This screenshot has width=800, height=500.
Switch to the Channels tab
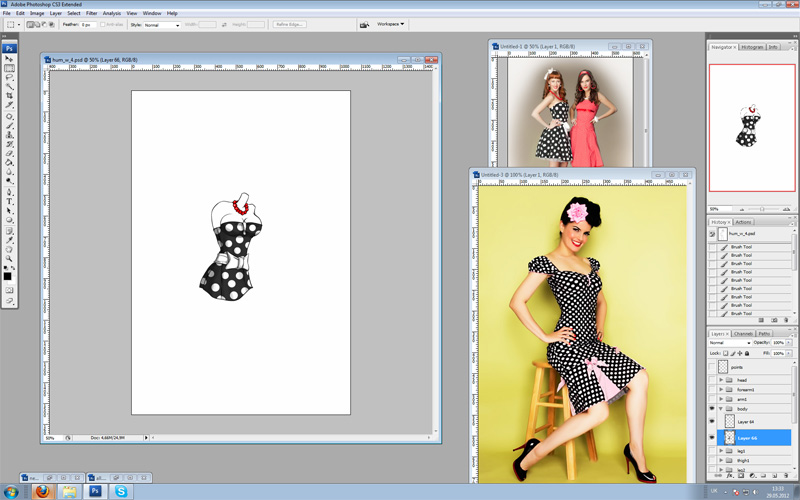[x=743, y=333]
